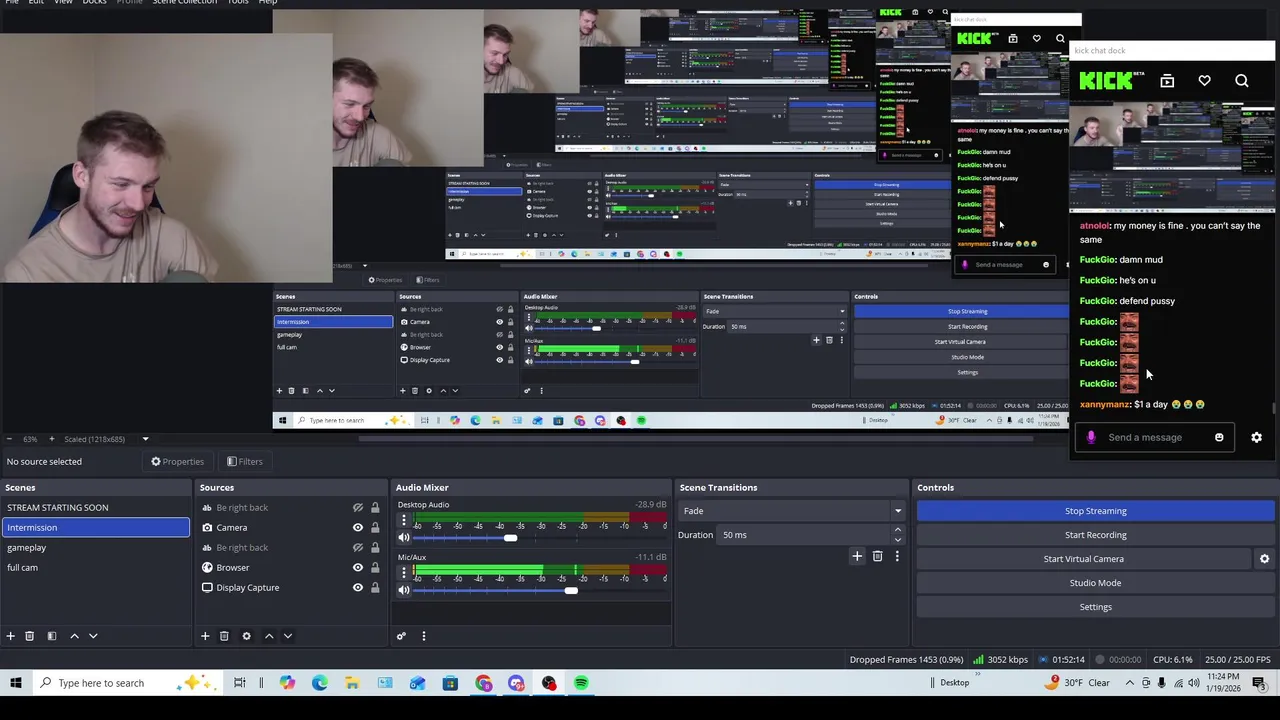The height and width of the screenshot is (720, 1280).
Task: Open Spotify from the taskbar
Action: tap(581, 683)
